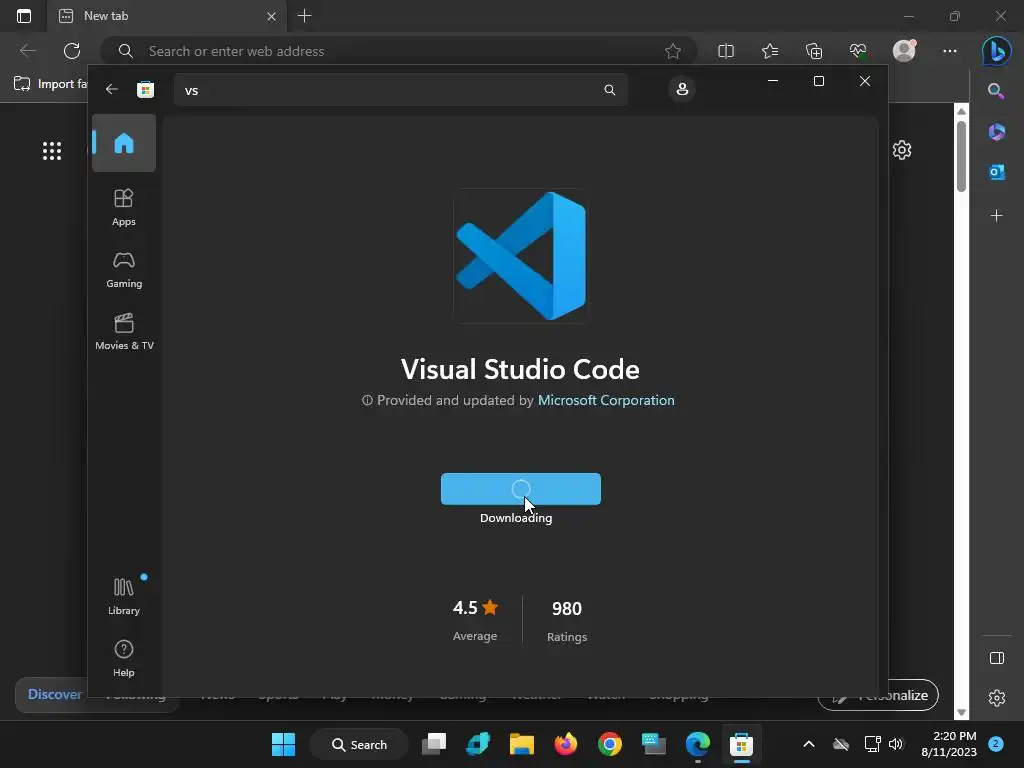
Task: Open a new tab in Edge
Action: click(304, 16)
